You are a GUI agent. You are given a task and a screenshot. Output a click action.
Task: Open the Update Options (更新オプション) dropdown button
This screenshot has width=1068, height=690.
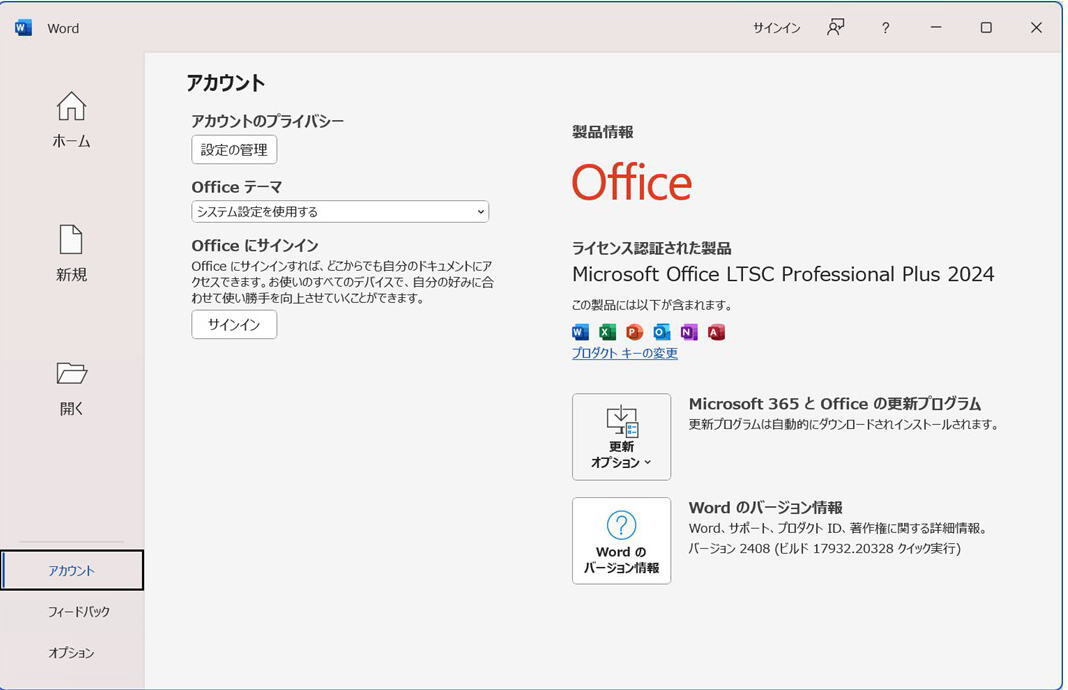point(621,437)
